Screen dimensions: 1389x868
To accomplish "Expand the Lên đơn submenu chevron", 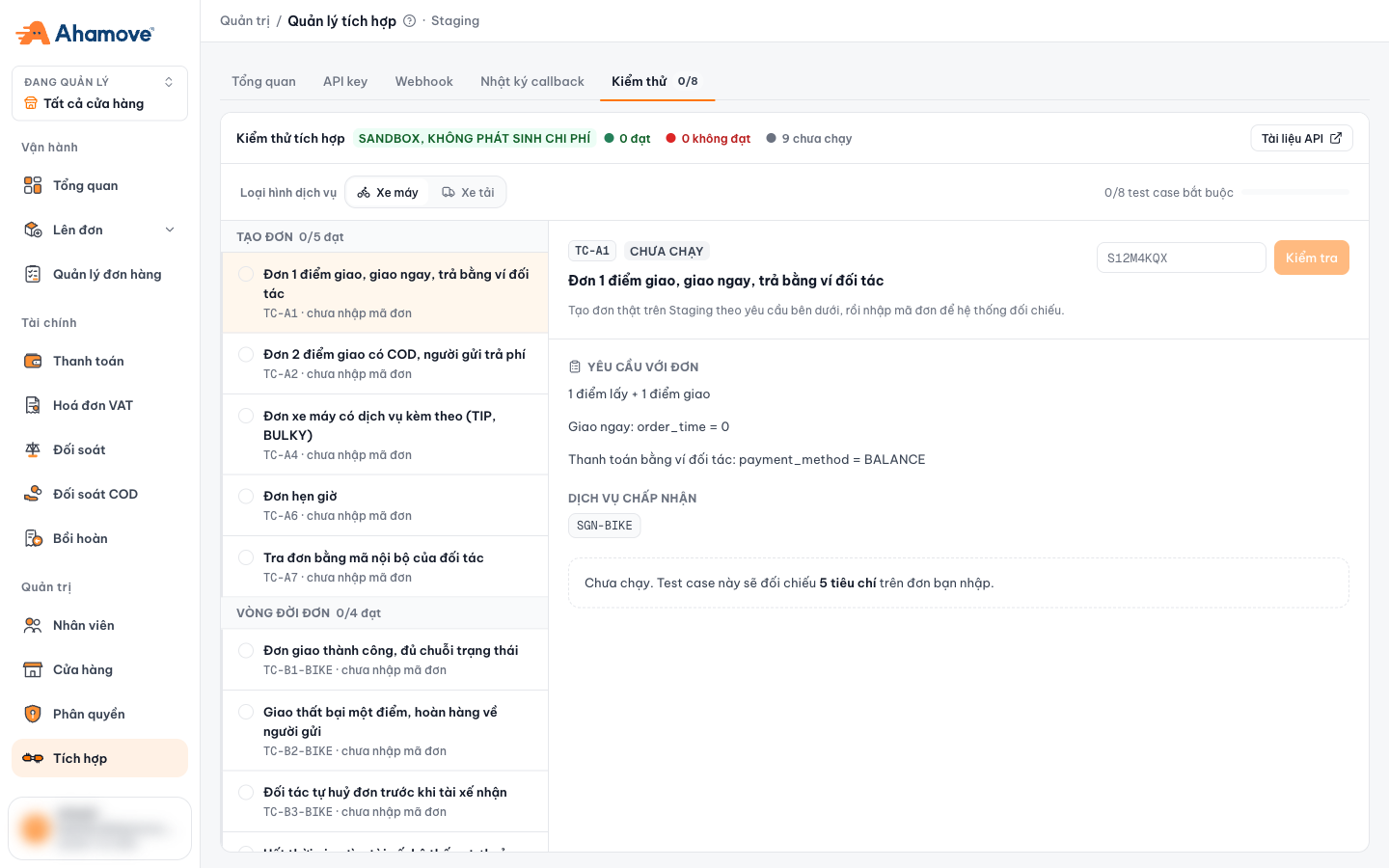I will point(170,230).
